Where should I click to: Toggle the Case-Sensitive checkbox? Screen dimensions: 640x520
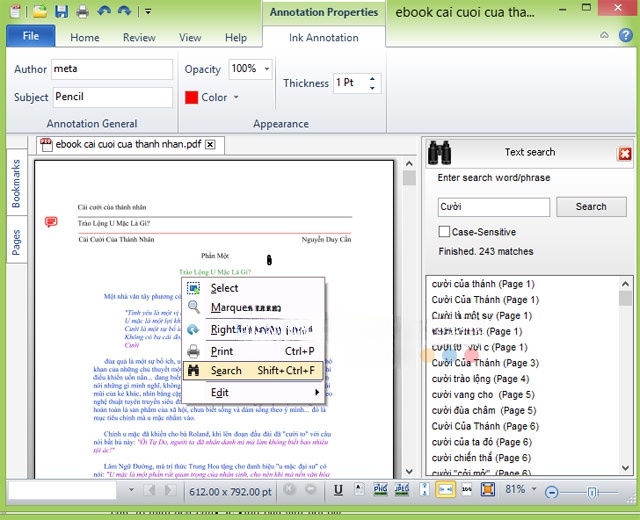[444, 231]
